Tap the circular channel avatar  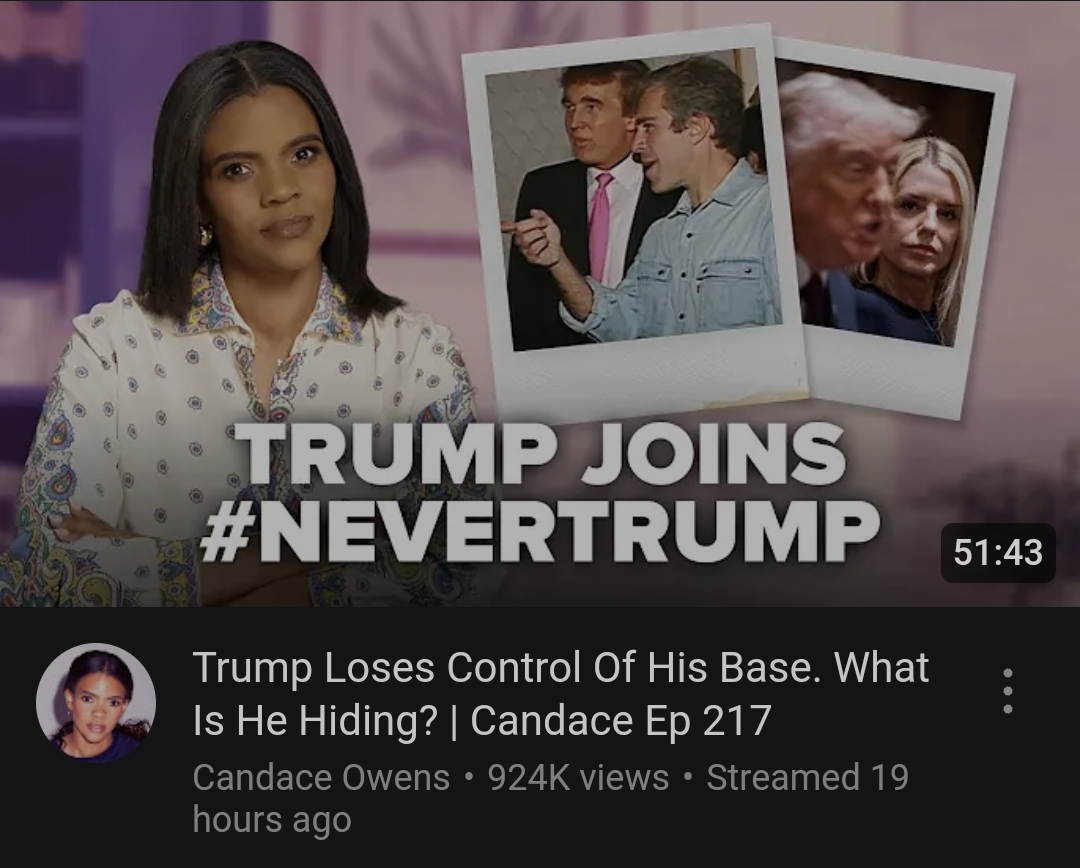tap(96, 703)
